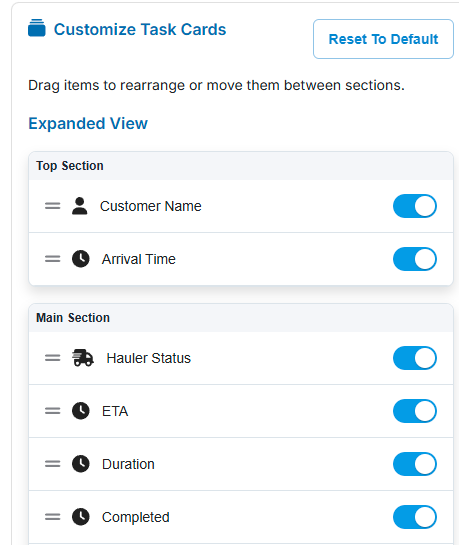Click the truck icon beside Hauler Status
This screenshot has width=459, height=545.
pyautogui.click(x=83, y=358)
